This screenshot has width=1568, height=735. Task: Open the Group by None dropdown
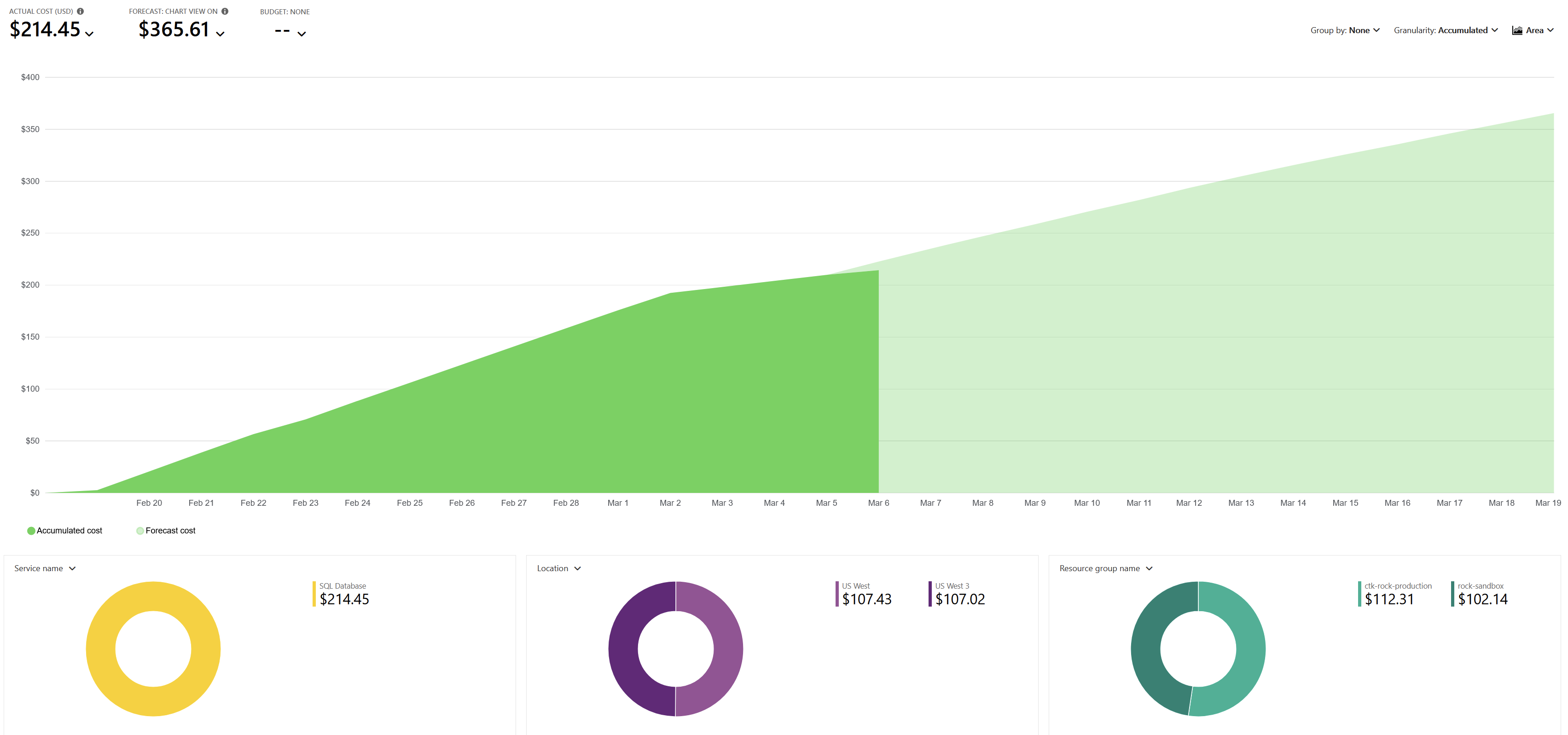tap(1345, 30)
